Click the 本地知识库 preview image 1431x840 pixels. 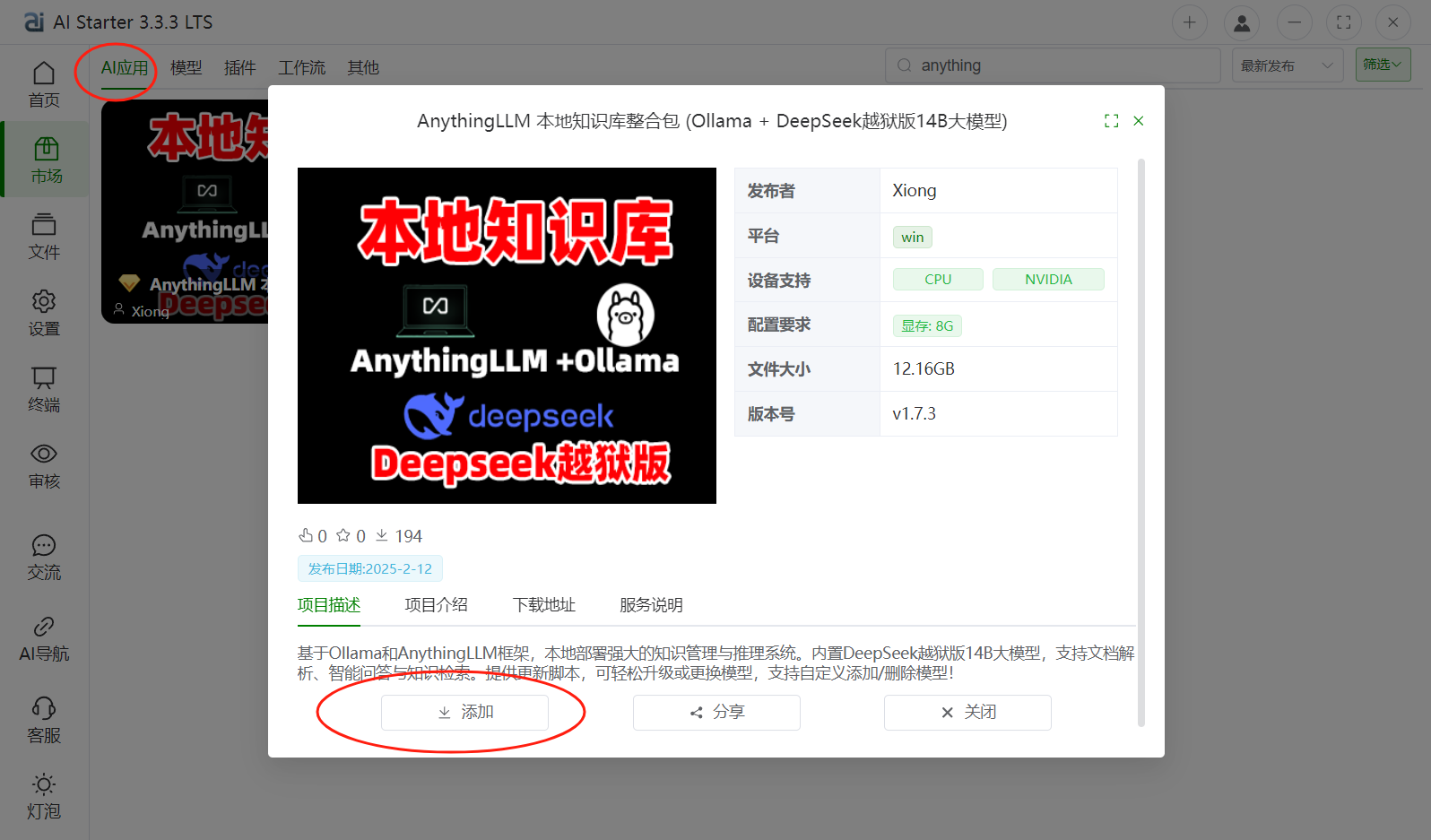point(507,335)
